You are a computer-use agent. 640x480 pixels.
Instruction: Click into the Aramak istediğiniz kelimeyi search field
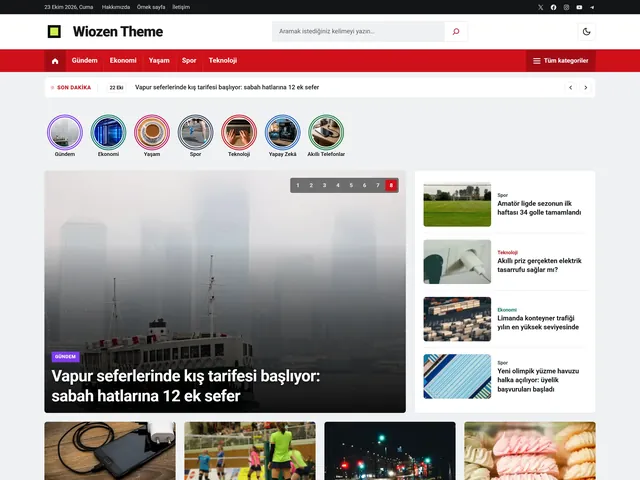(358, 31)
